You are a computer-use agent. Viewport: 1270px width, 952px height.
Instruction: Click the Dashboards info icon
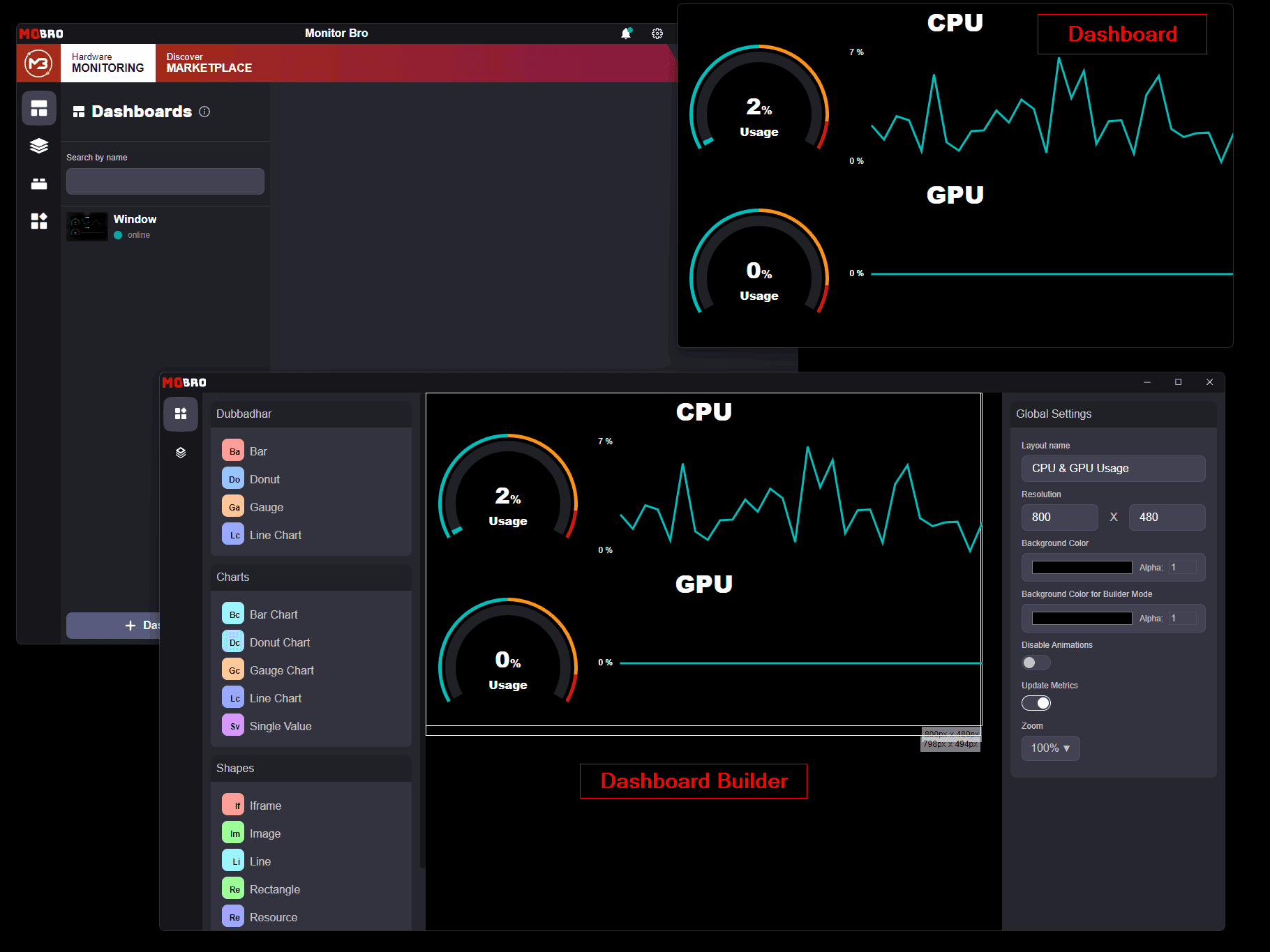pos(204,112)
